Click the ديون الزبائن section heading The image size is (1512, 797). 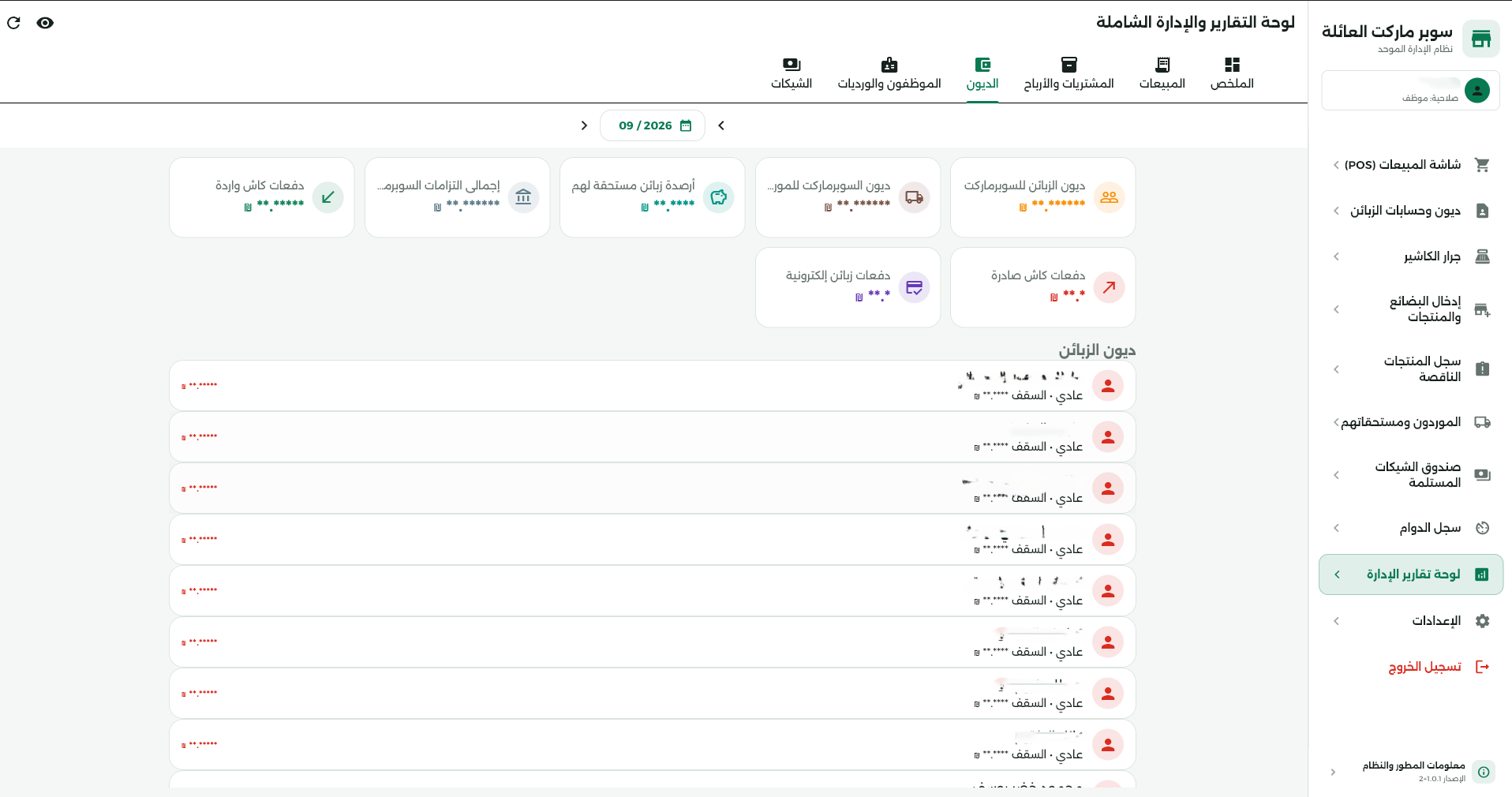click(x=1097, y=350)
